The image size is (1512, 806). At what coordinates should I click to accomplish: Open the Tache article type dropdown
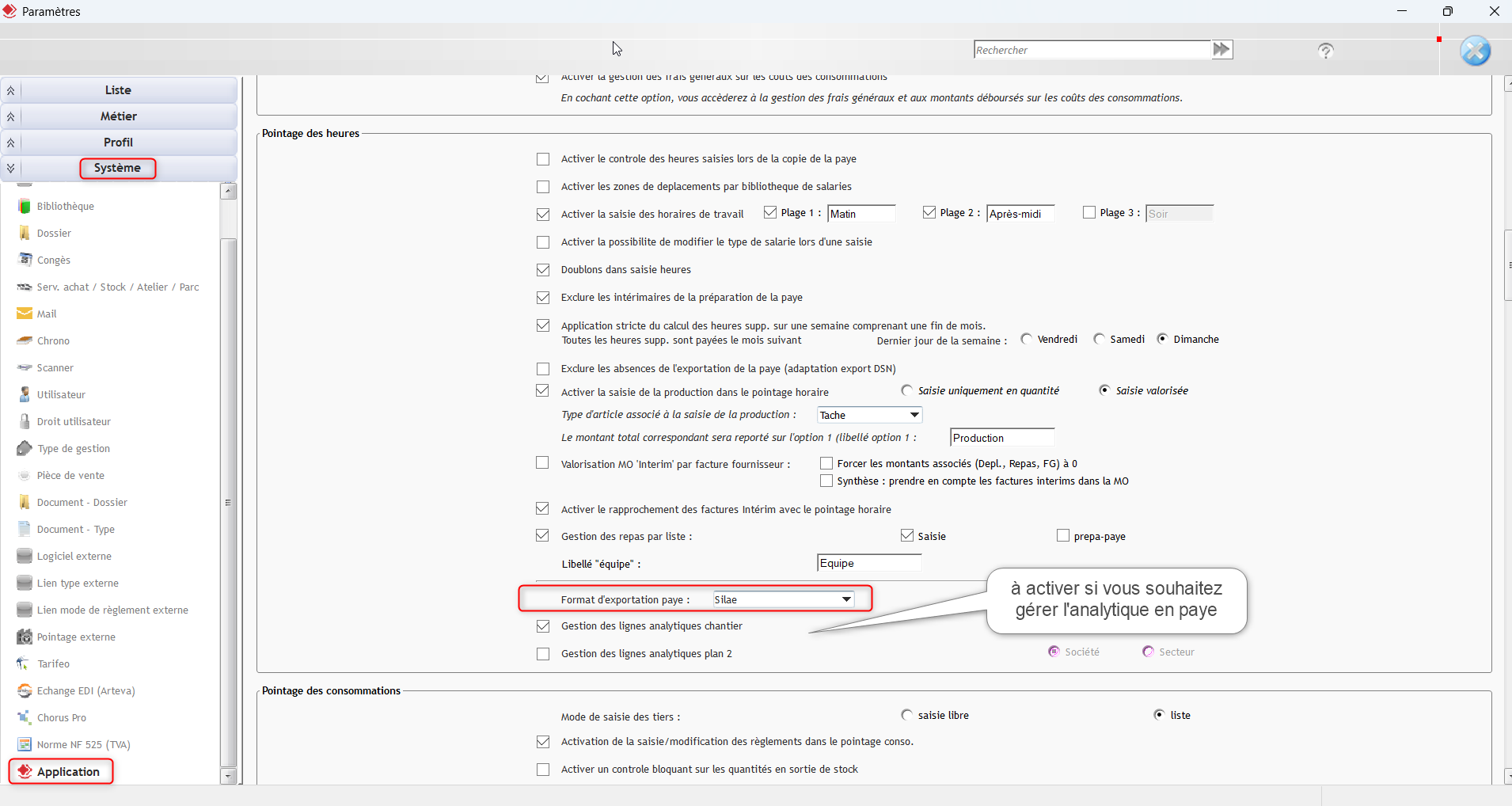(914, 415)
